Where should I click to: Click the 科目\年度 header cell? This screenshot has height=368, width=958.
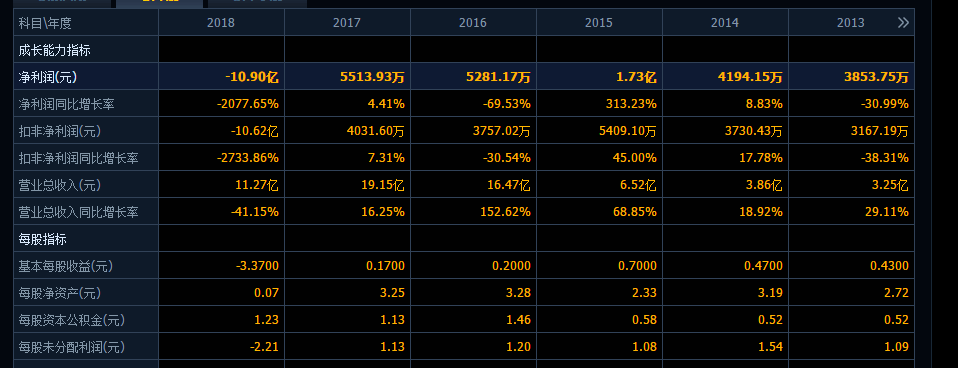coord(45,23)
